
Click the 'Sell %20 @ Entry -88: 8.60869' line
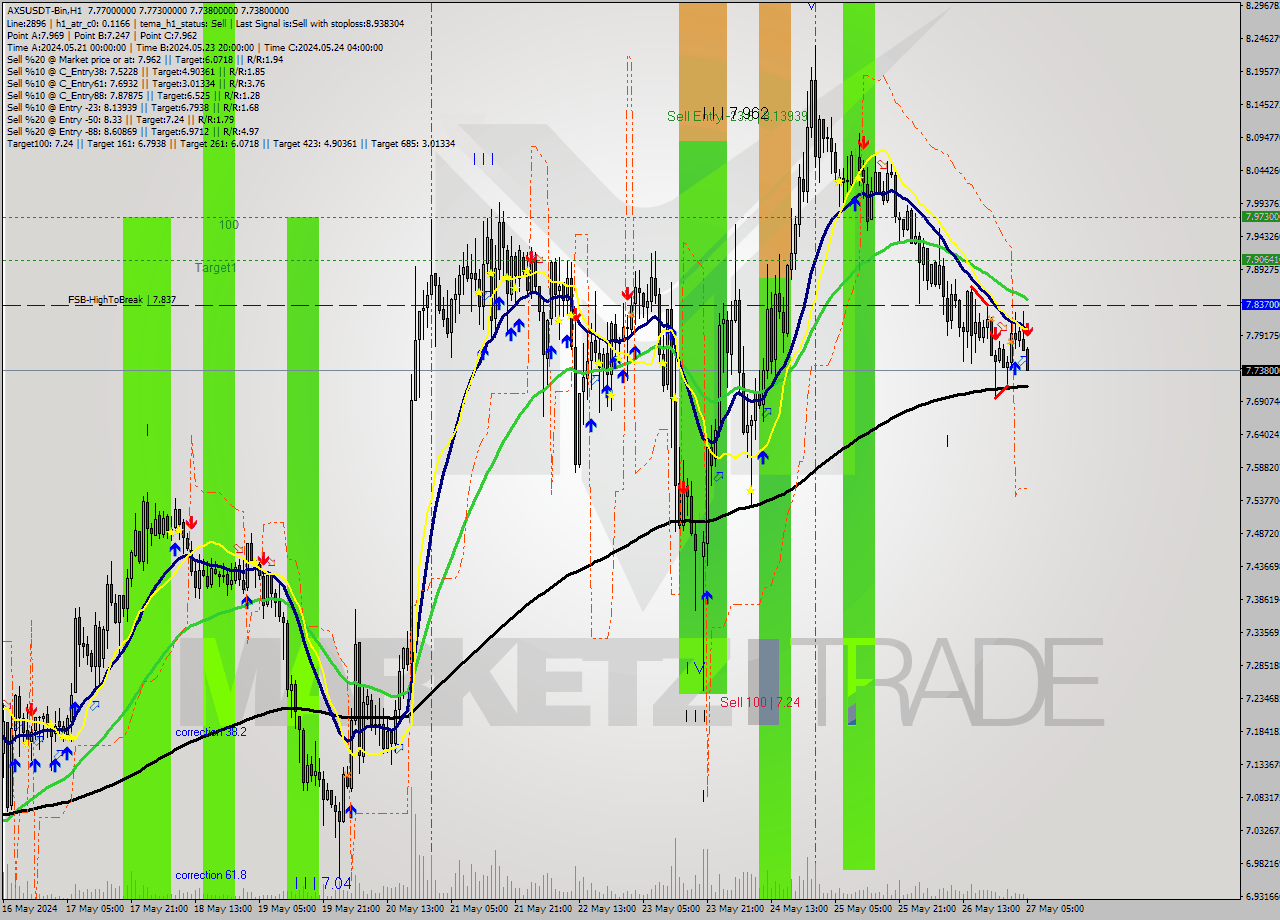point(133,132)
